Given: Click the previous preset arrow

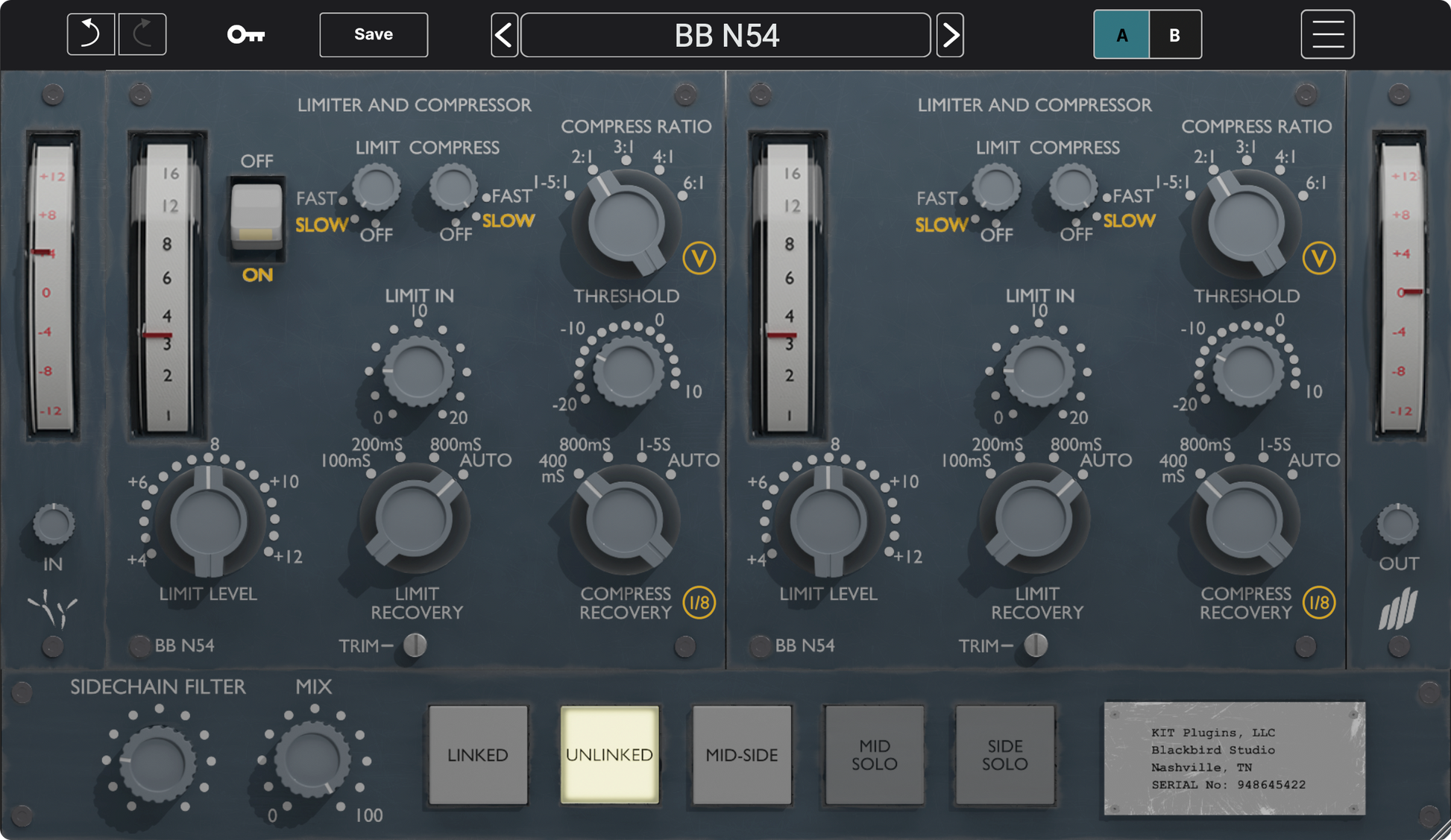Looking at the screenshot, I should click(x=504, y=34).
